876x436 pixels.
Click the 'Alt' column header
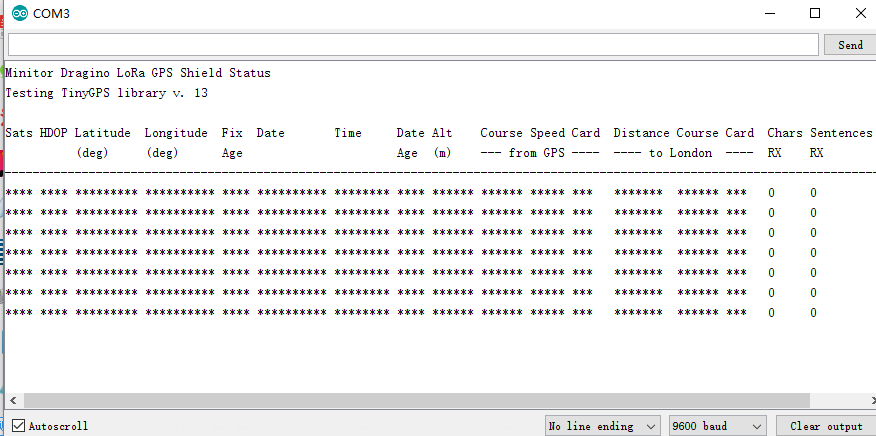[442, 133]
